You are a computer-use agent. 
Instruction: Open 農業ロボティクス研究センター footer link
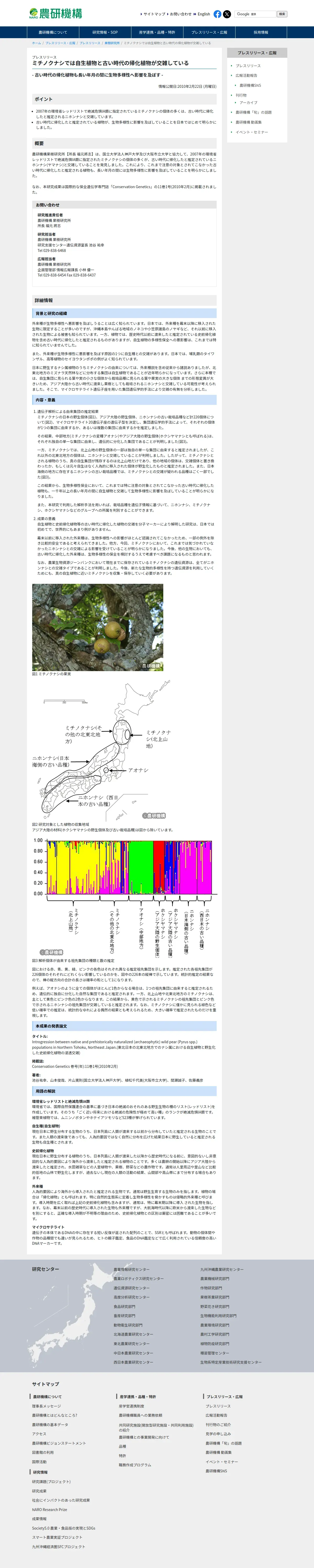pyautogui.click(x=138, y=1279)
